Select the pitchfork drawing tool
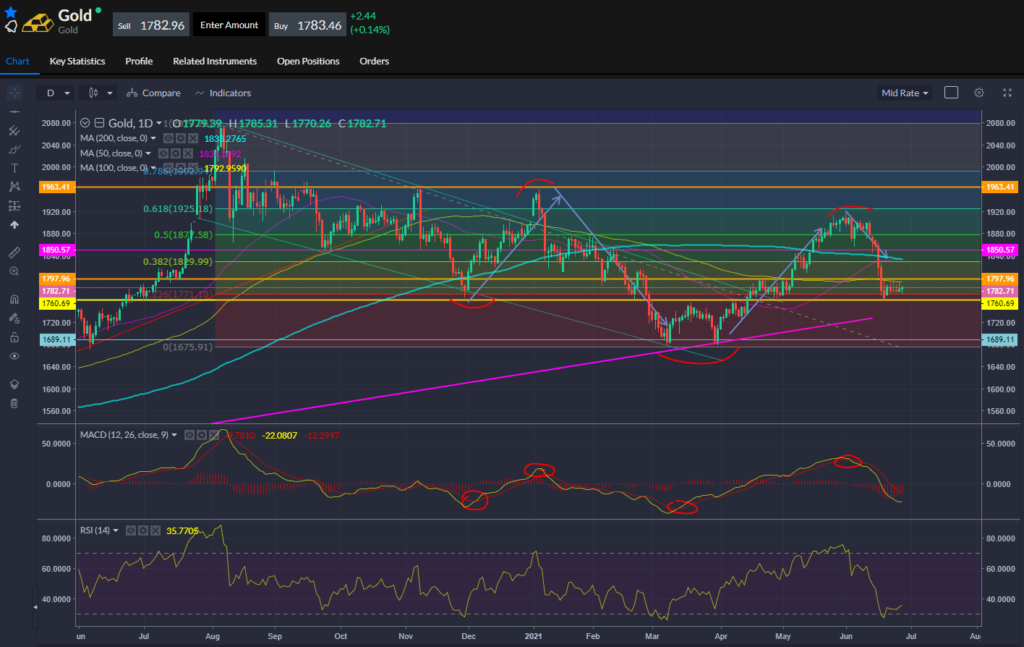Image resolution: width=1024 pixels, height=647 pixels. click(x=14, y=131)
